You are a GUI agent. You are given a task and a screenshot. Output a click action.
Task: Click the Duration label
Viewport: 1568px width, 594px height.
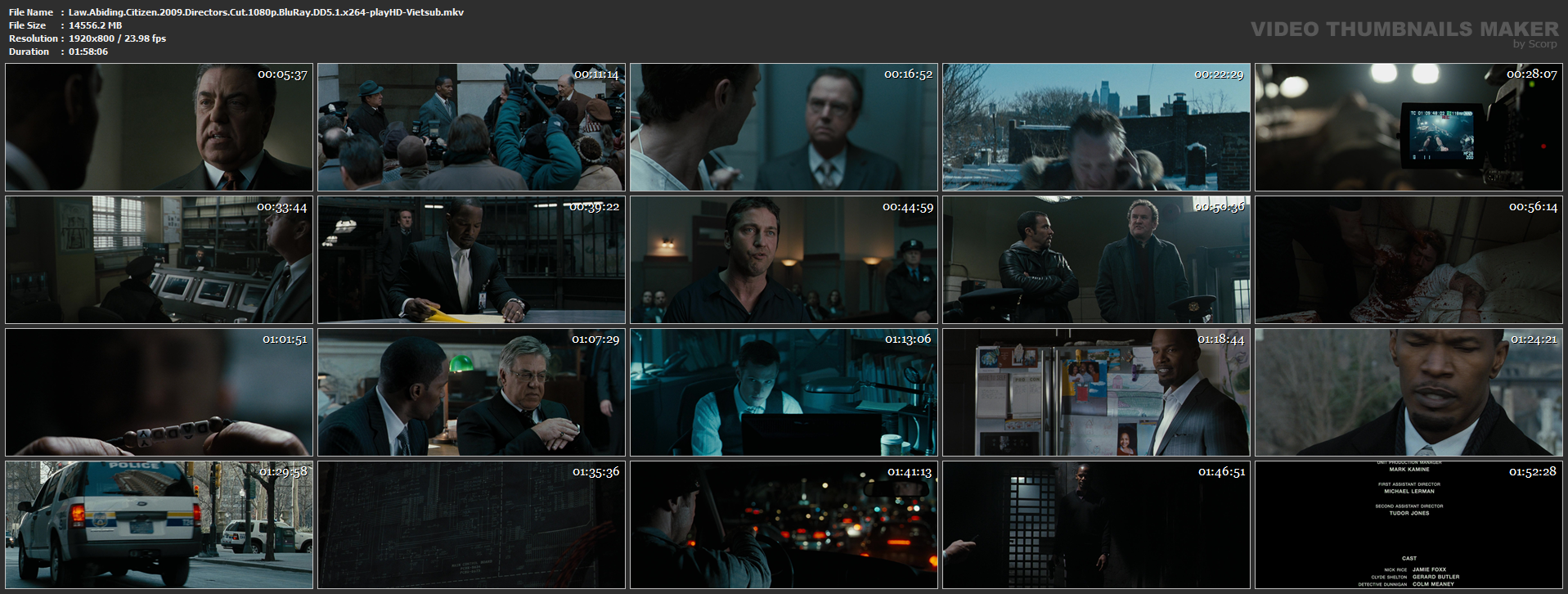29,52
